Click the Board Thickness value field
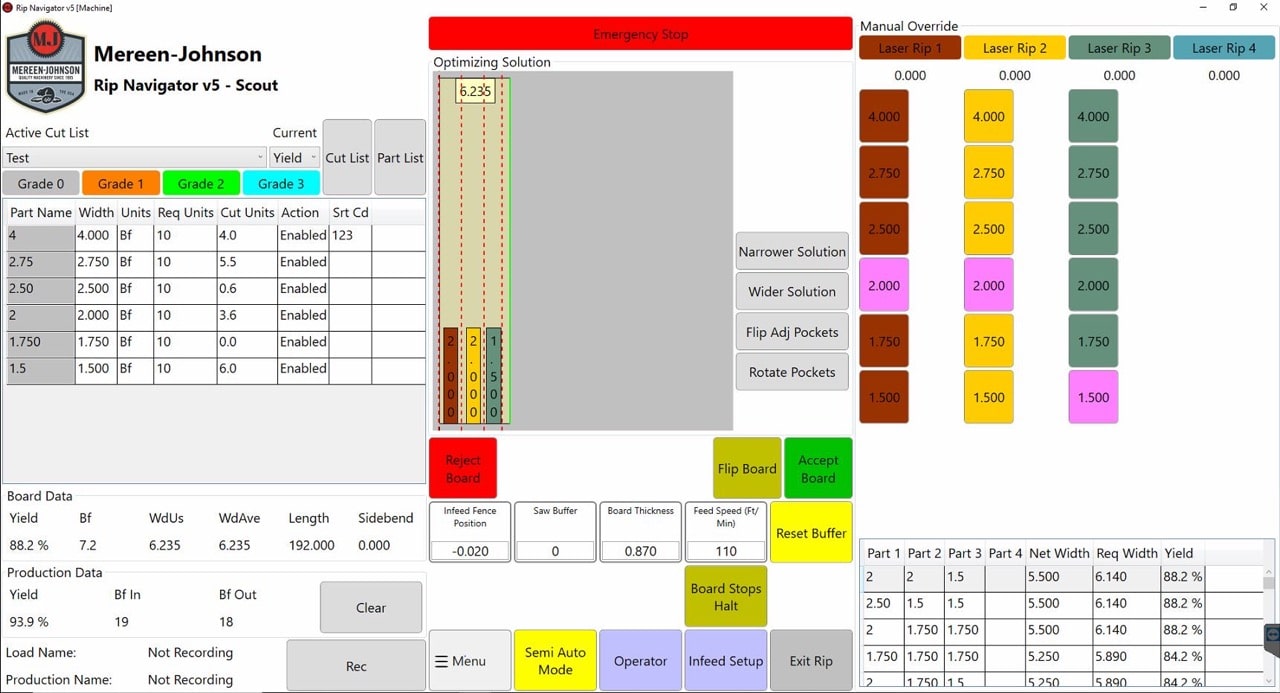Image resolution: width=1280 pixels, height=693 pixels. click(640, 551)
